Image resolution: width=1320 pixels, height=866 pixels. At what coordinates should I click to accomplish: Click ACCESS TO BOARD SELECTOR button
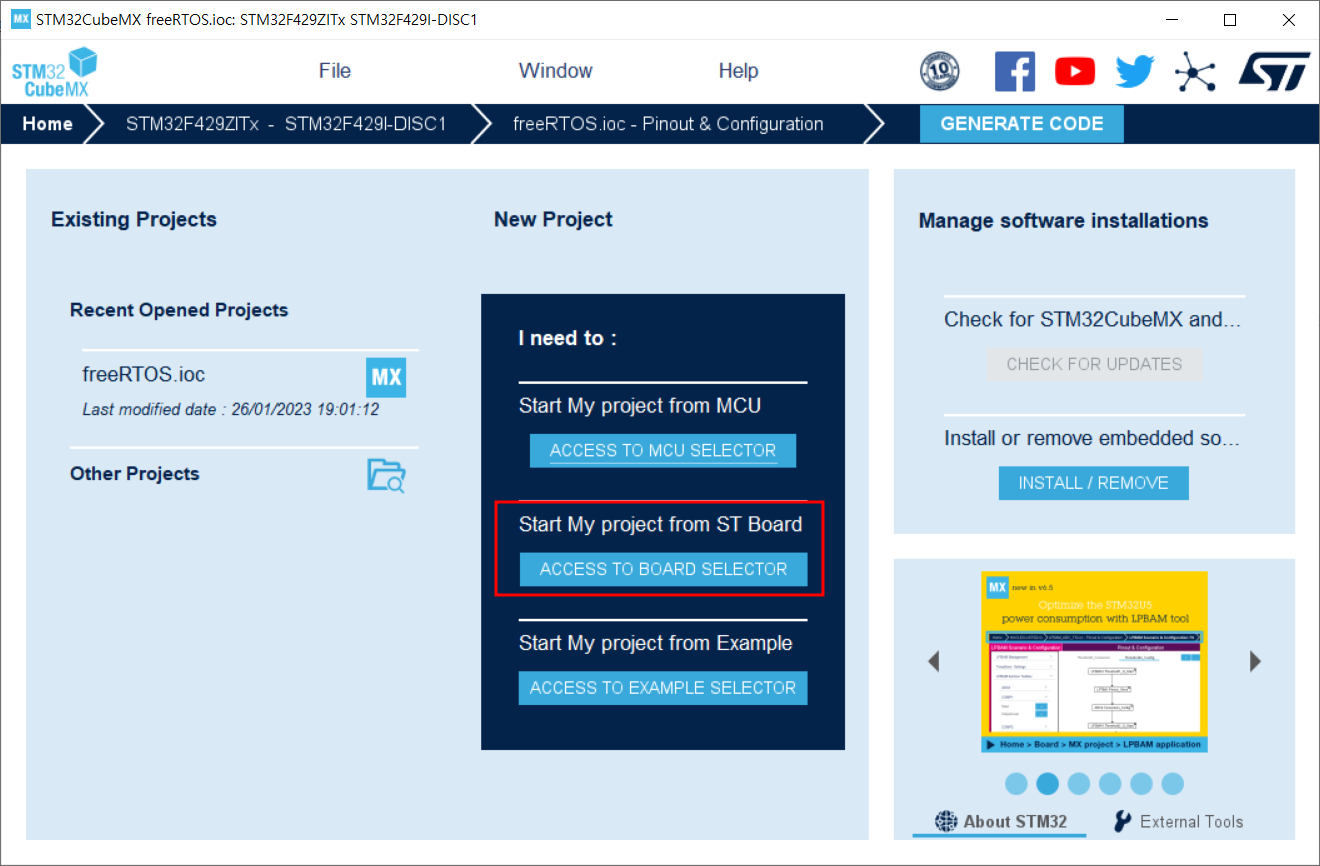click(x=664, y=569)
